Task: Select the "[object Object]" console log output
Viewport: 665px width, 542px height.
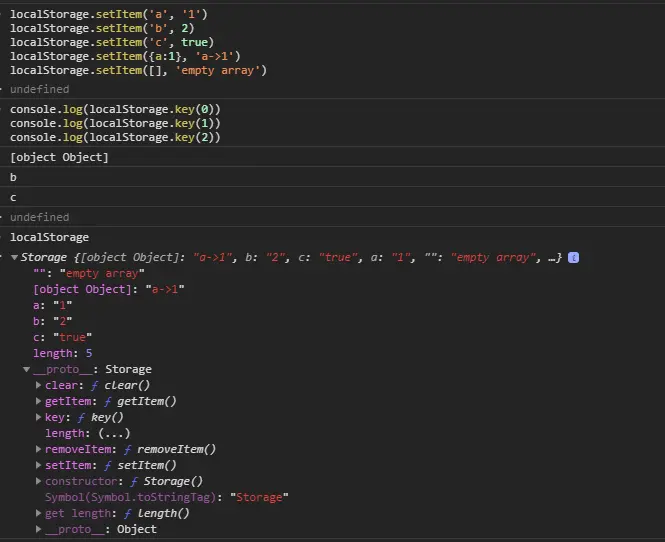Action: [59, 157]
